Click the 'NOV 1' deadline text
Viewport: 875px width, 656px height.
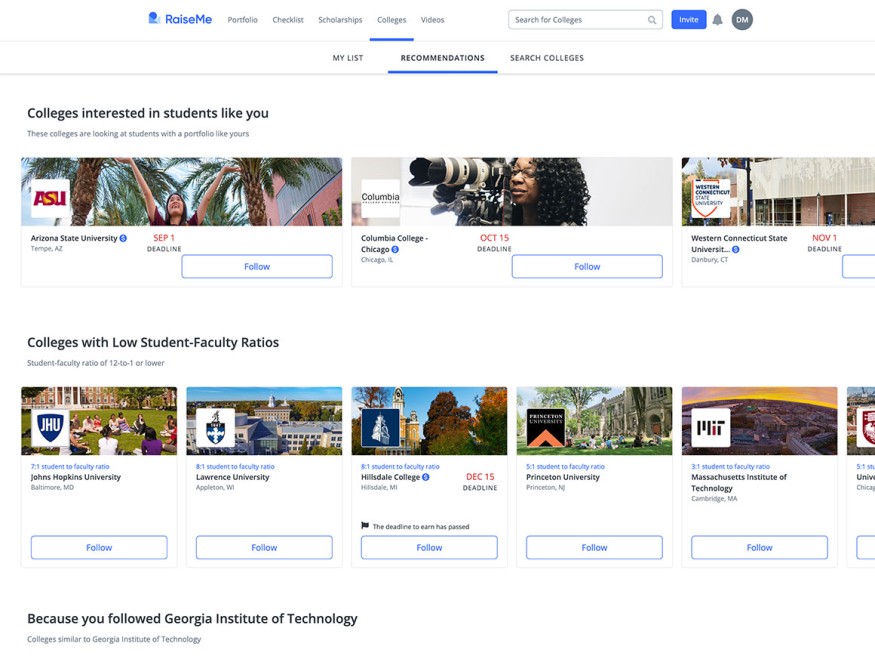click(x=825, y=238)
